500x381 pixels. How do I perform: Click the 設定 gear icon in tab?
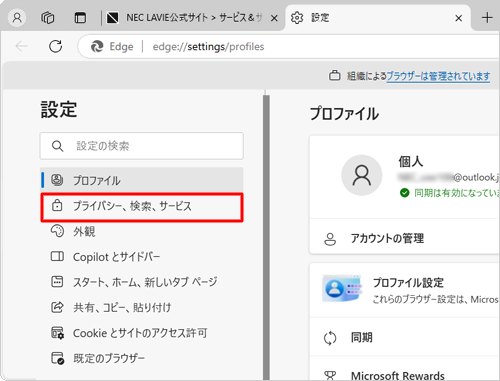click(x=297, y=18)
